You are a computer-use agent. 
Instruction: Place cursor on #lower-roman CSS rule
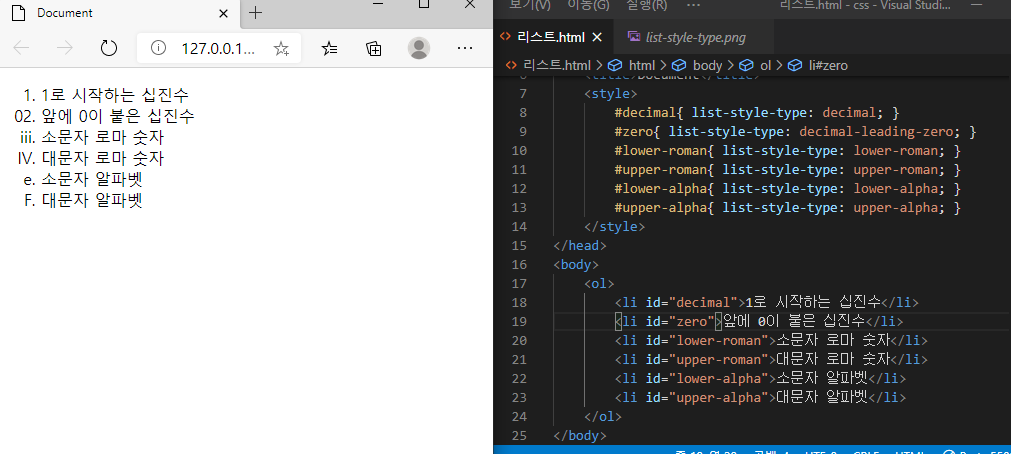787,150
